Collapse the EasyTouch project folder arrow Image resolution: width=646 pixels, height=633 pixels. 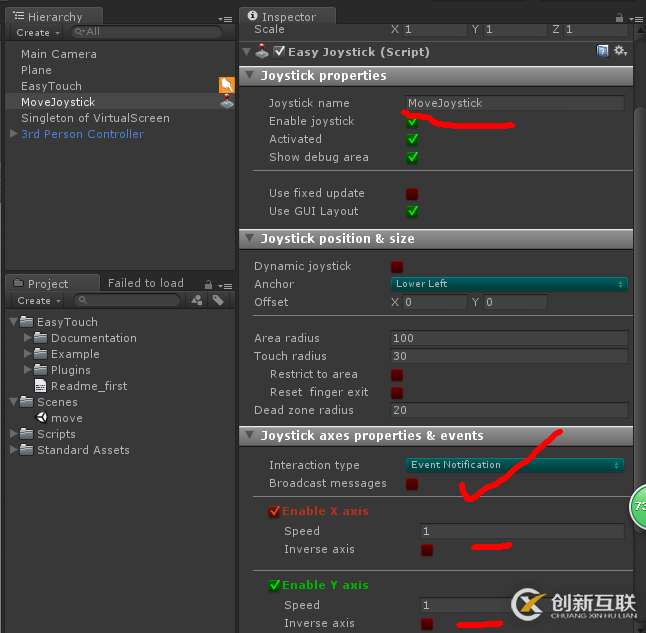point(13,321)
